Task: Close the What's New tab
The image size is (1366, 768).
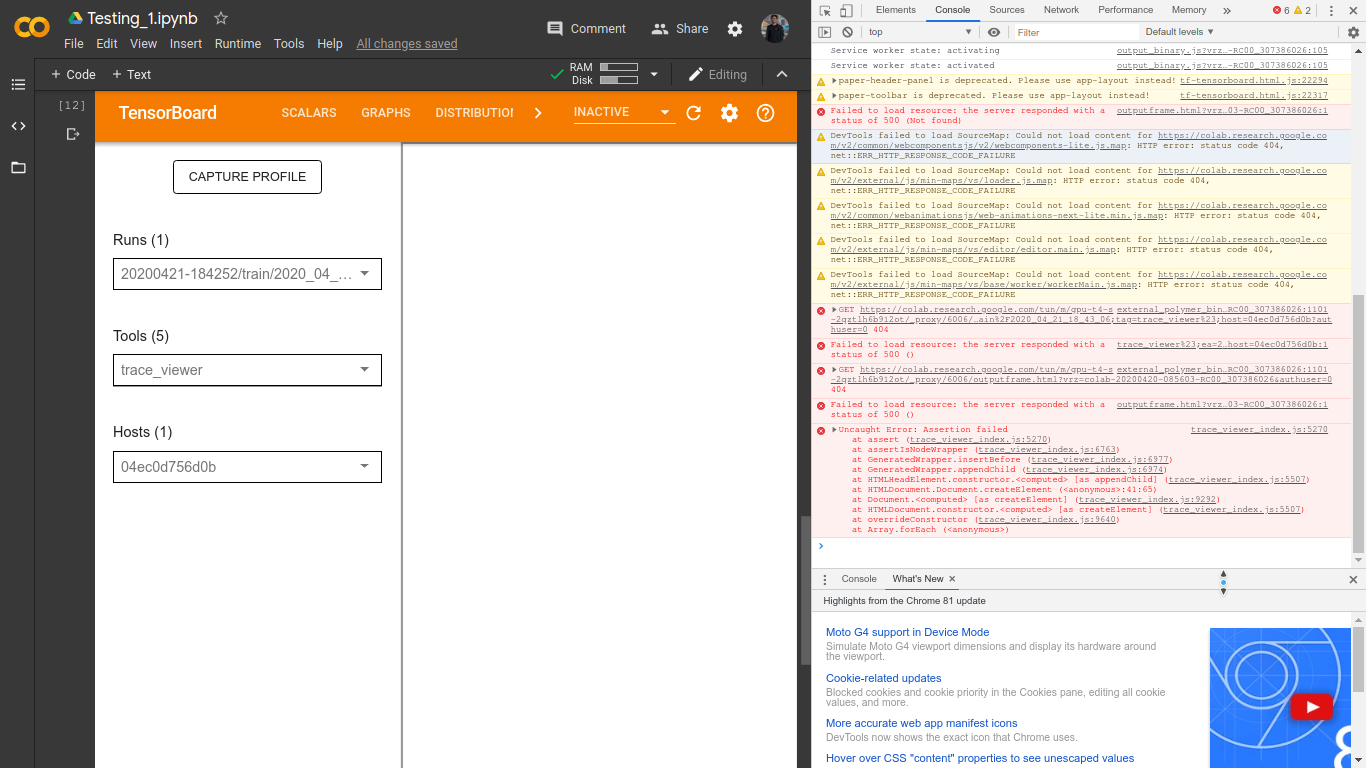Action: [952, 579]
